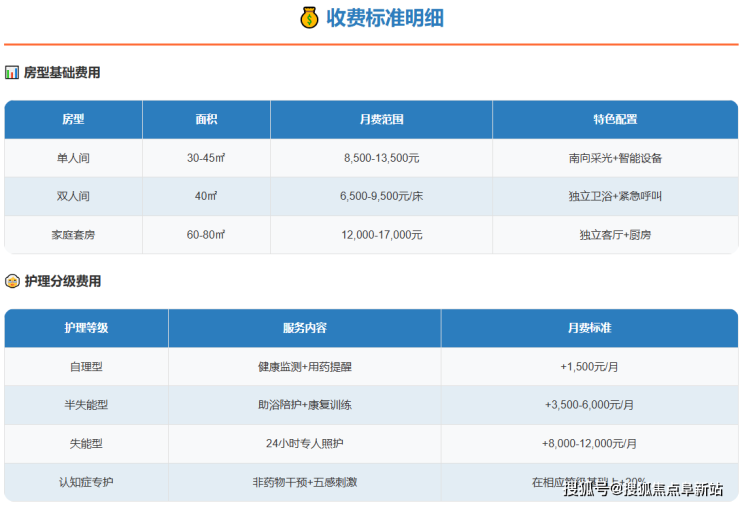Click the bar chart icon beside 房型基础费用

[12, 73]
